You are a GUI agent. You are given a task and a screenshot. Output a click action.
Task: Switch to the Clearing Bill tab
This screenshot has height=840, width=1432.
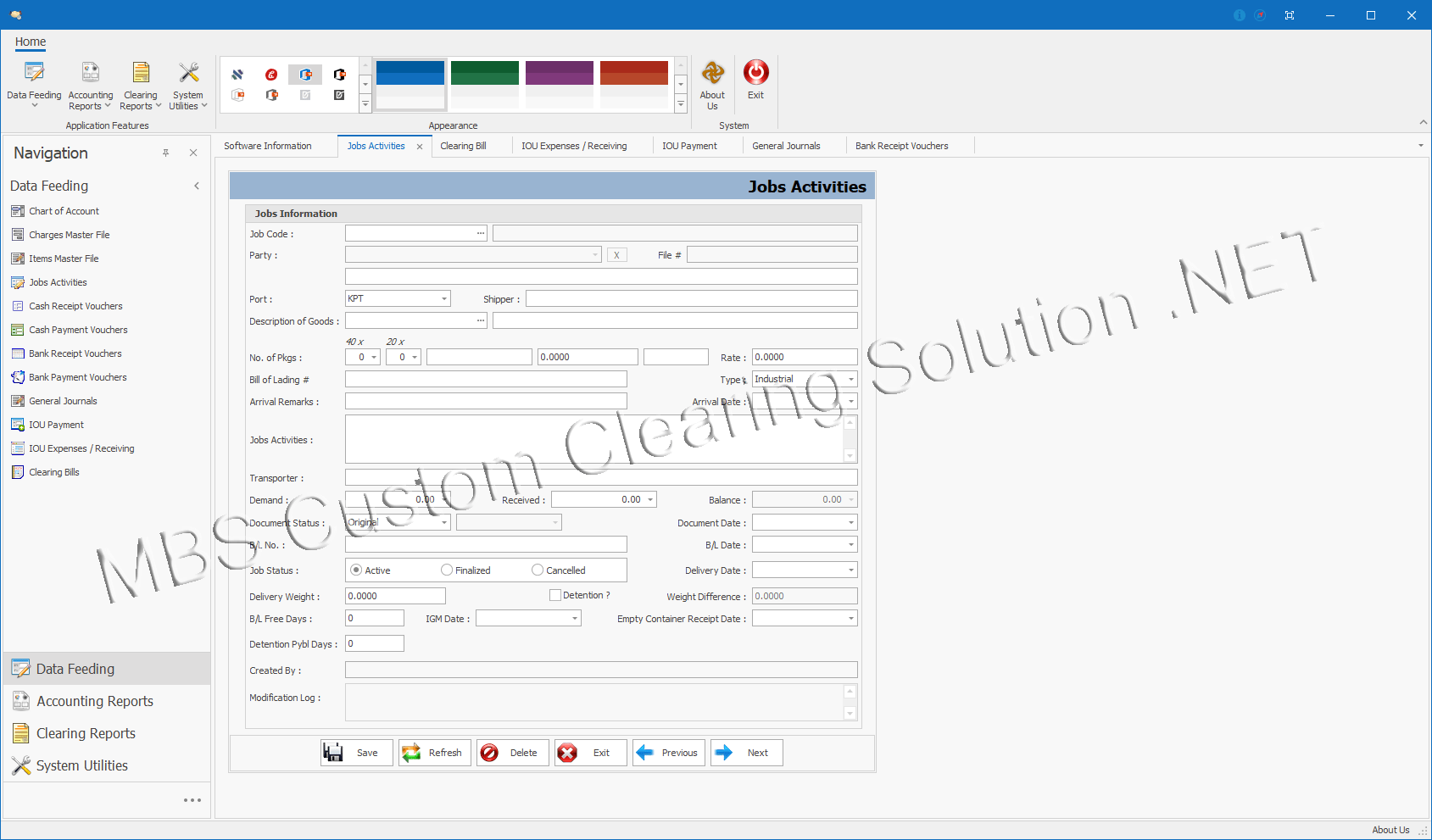coord(463,146)
